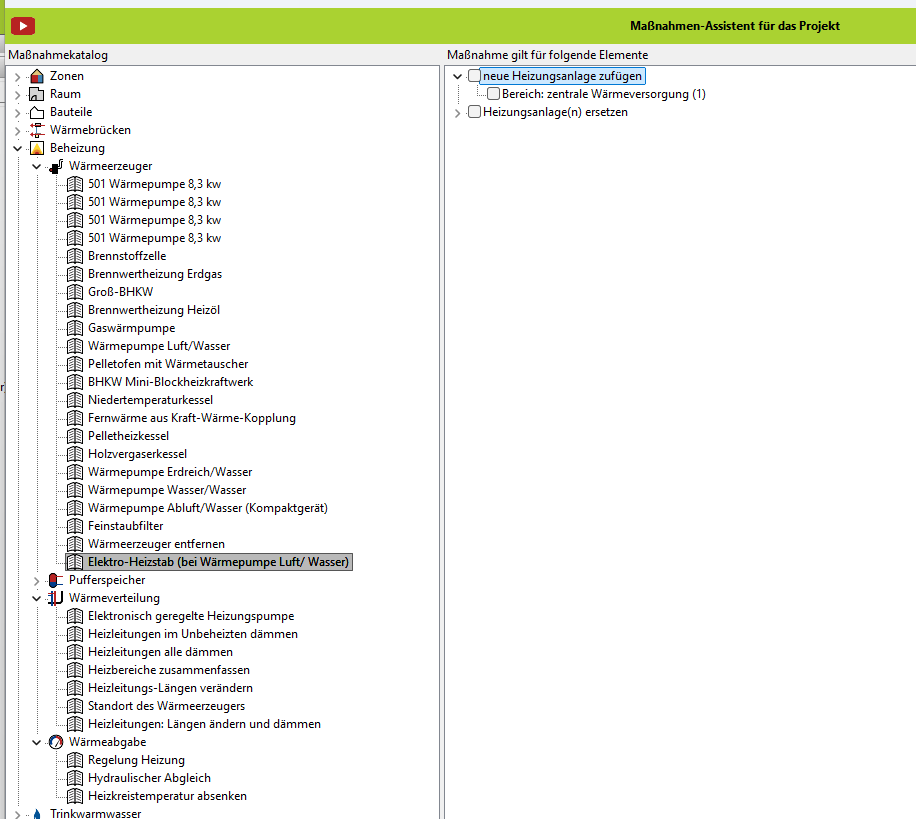Click the Raum category icon
The width and height of the screenshot is (916, 819).
tap(38, 94)
